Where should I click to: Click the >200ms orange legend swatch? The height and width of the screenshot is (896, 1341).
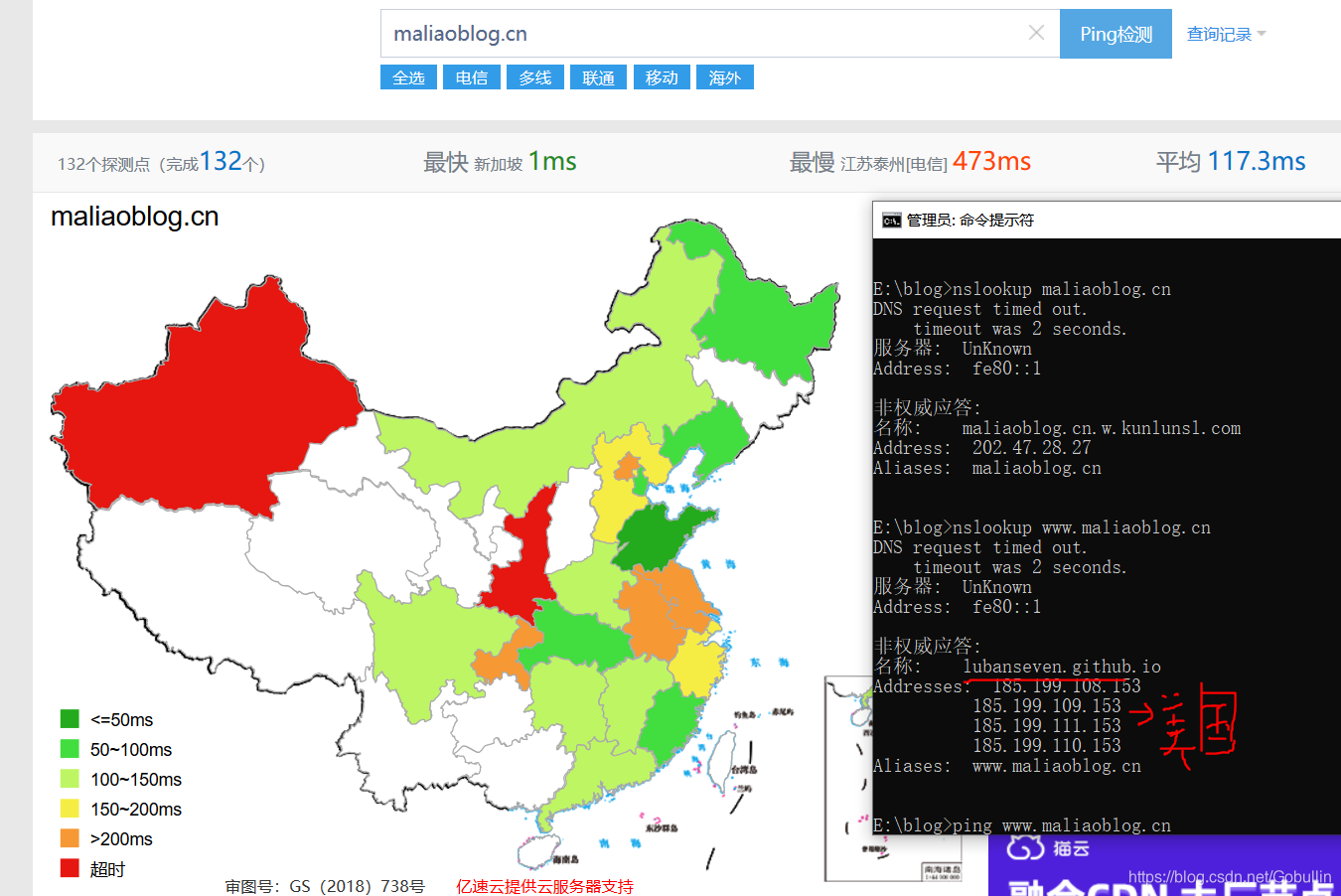pos(70,838)
